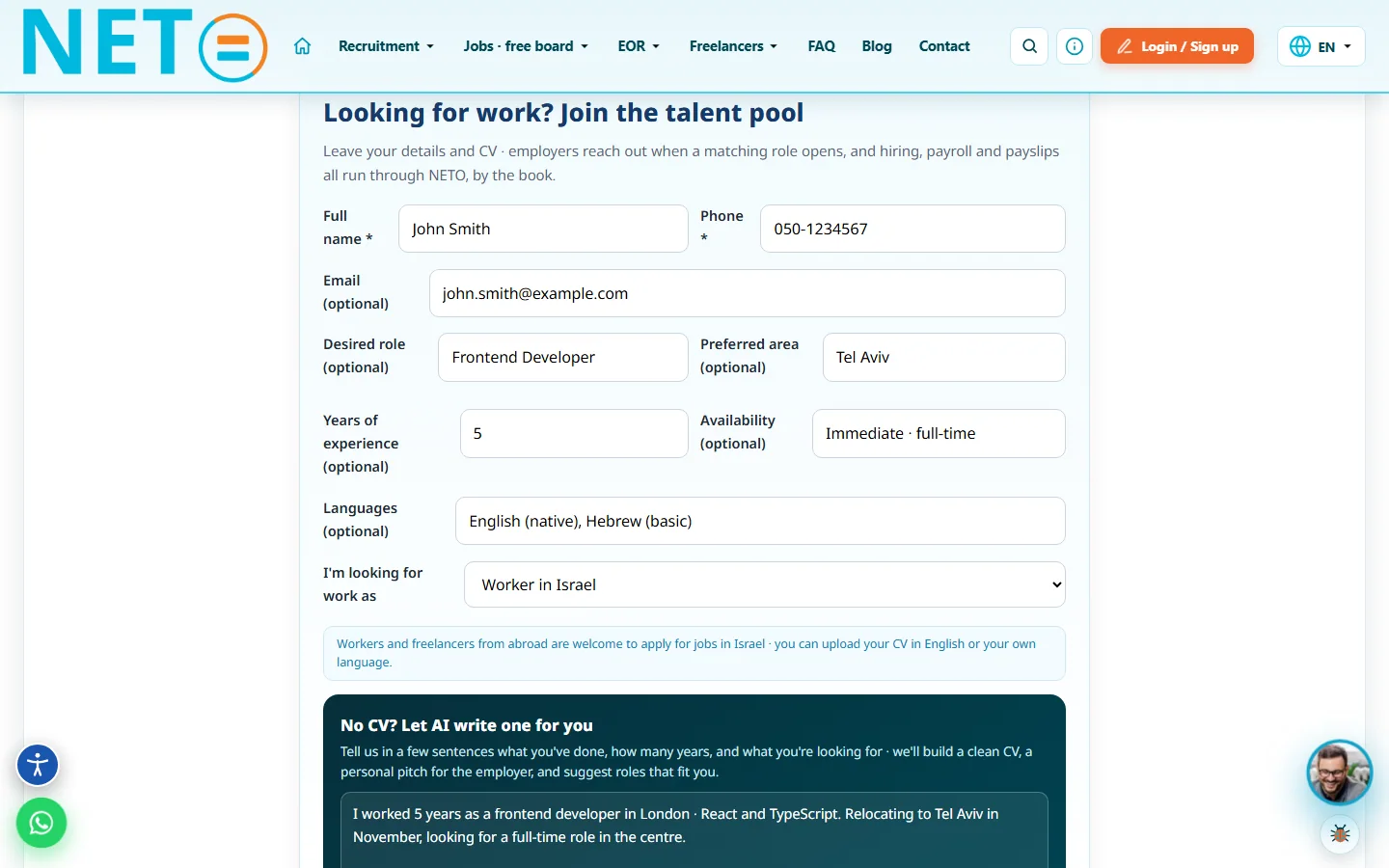Click the bug report icon
Viewport: 1389px width, 868px height.
(1340, 834)
